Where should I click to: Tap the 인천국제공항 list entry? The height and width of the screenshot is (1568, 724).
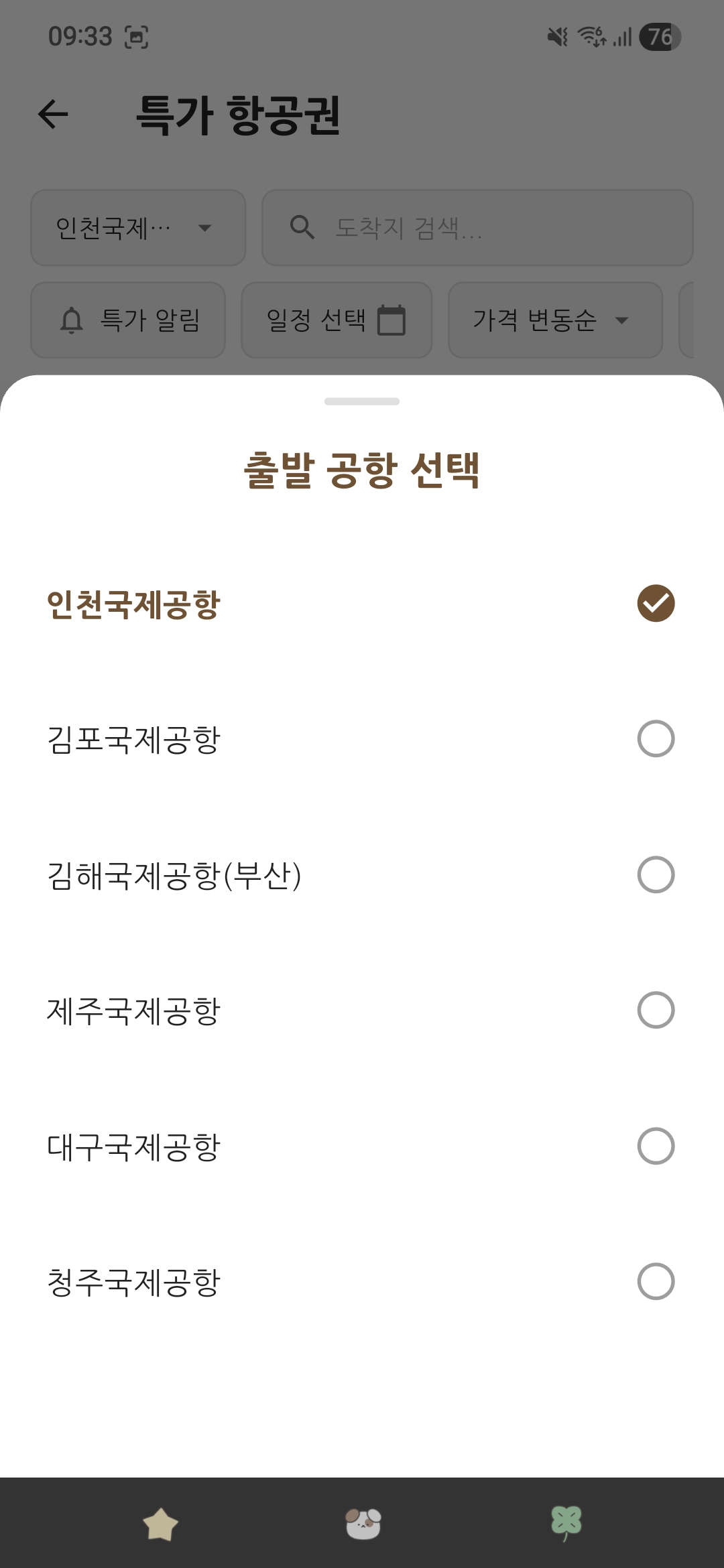(134, 604)
